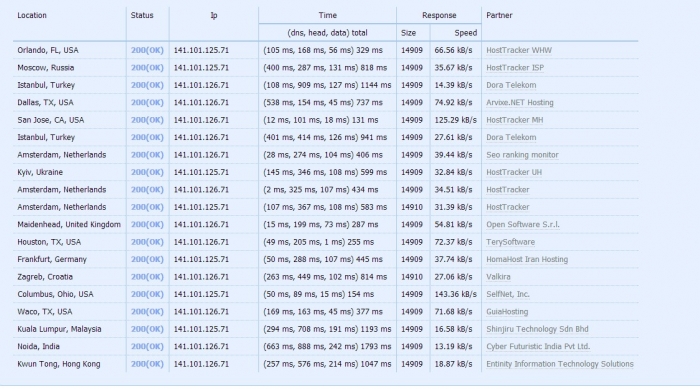The image size is (700, 389).
Task: Click the 200(OK) status for Zagreb, Croatia
Action: 147,277
